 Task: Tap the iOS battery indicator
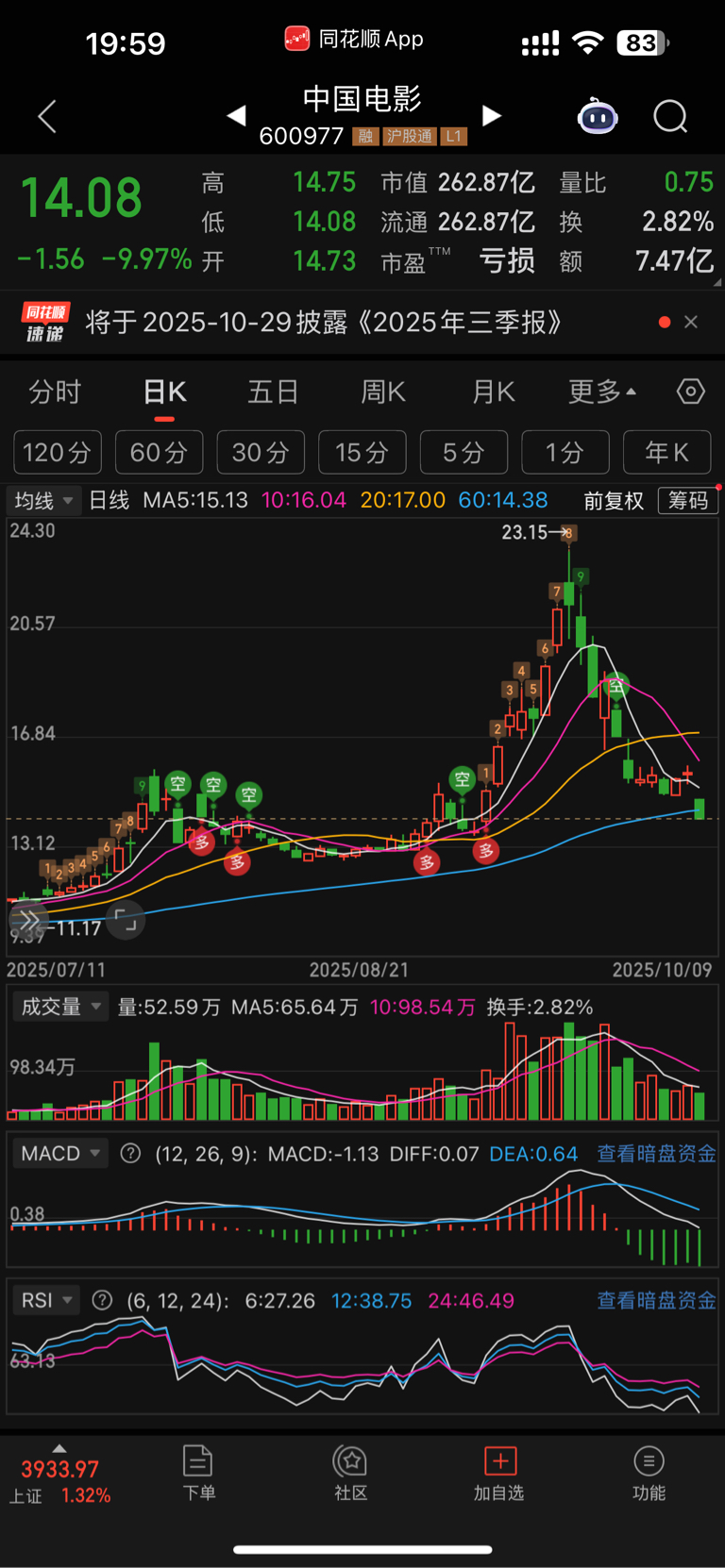pyautogui.click(x=643, y=42)
